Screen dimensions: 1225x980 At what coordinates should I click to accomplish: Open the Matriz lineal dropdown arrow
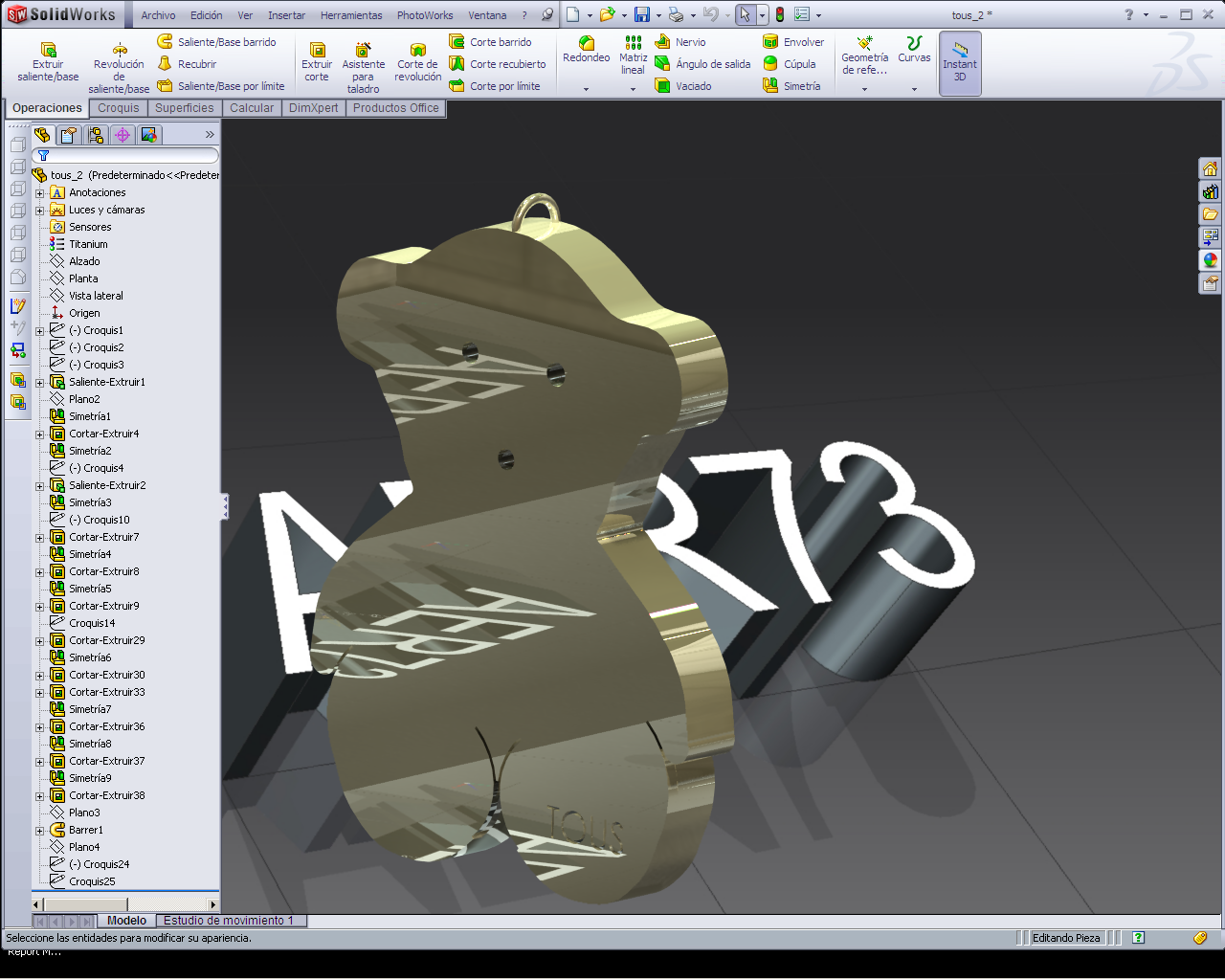[x=633, y=89]
